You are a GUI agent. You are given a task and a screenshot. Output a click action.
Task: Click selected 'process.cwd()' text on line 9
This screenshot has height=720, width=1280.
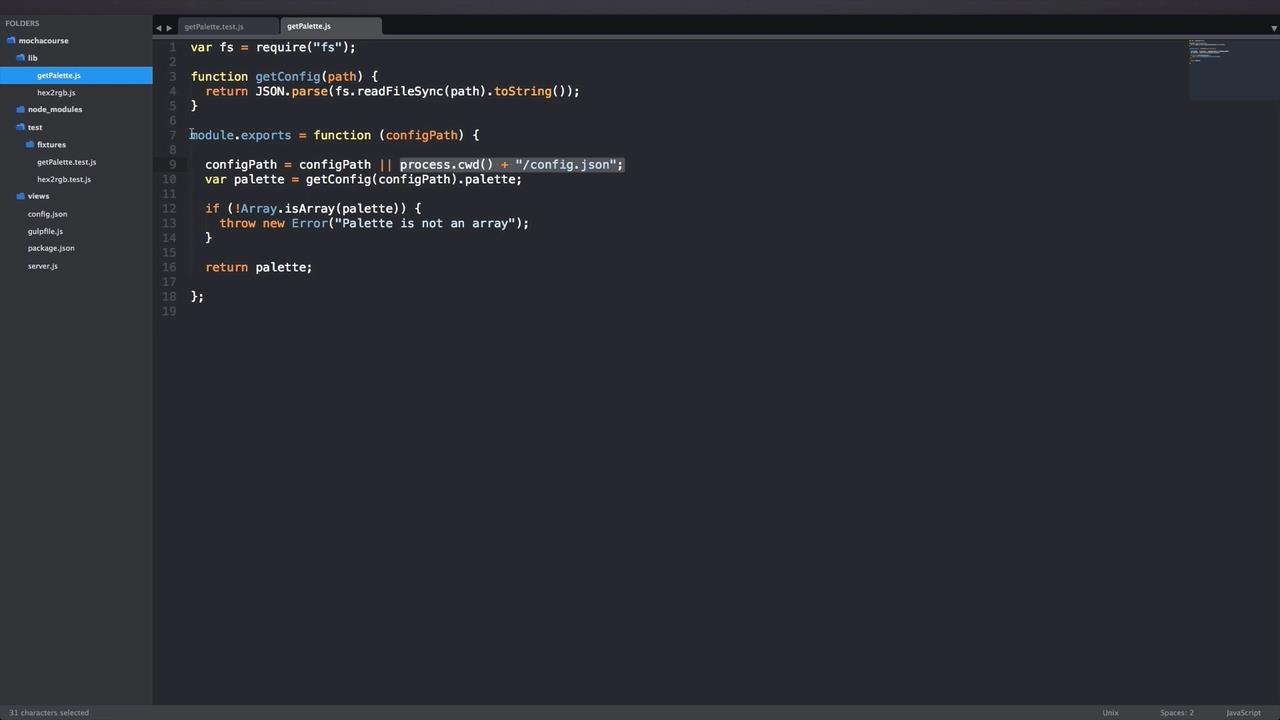[446, 164]
